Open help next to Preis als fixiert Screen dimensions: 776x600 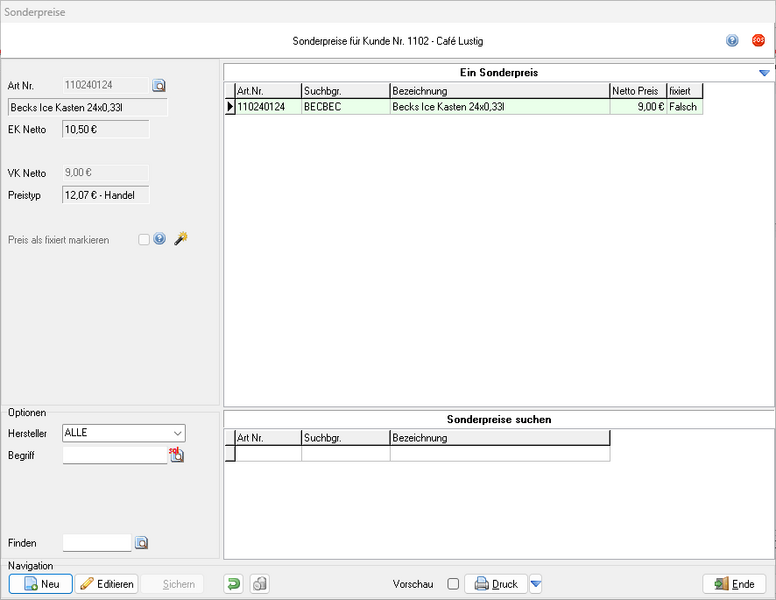pyautogui.click(x=159, y=239)
